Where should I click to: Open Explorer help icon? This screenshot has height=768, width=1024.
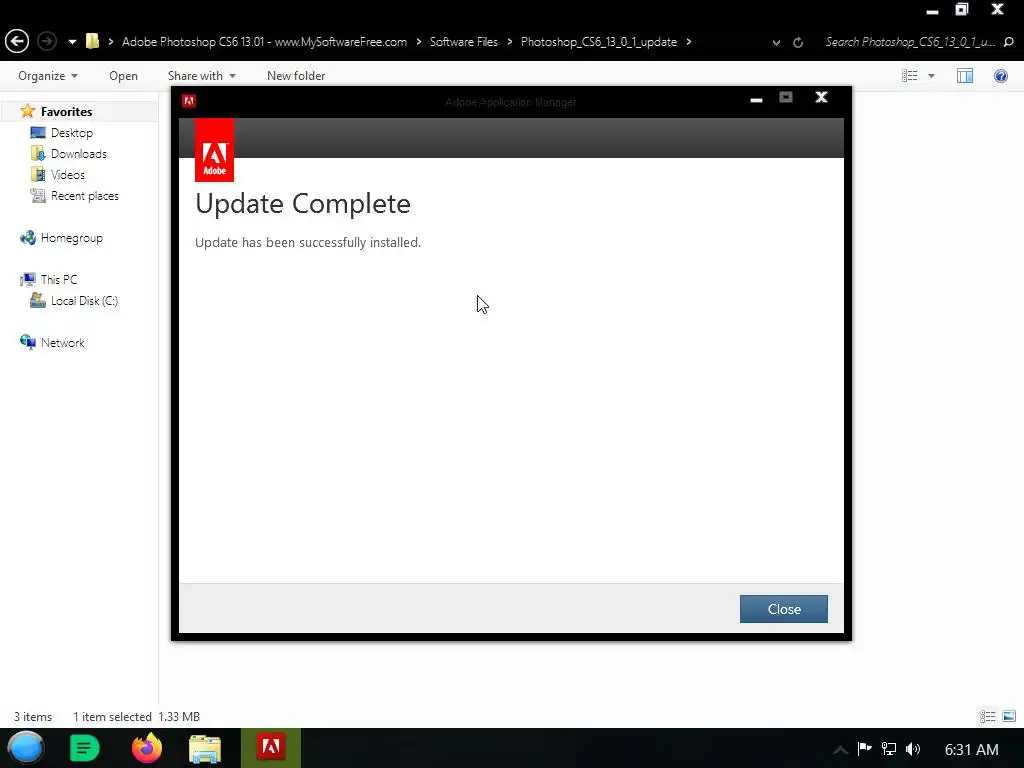tap(1000, 76)
